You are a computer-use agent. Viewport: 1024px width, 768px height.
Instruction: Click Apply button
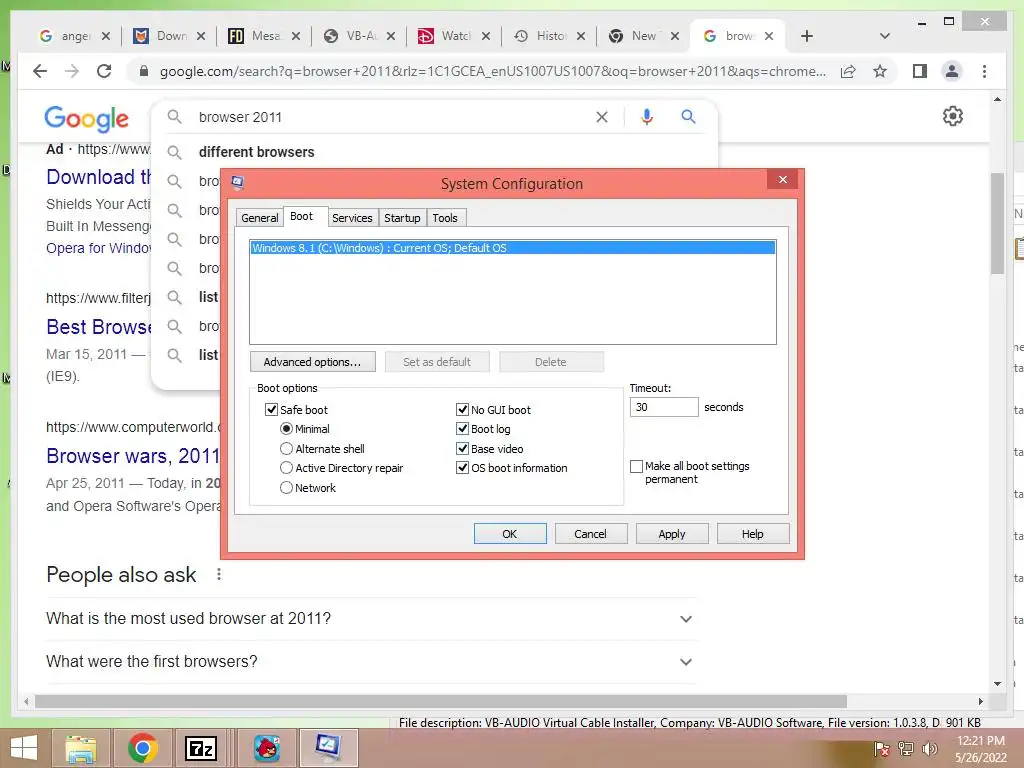(672, 534)
